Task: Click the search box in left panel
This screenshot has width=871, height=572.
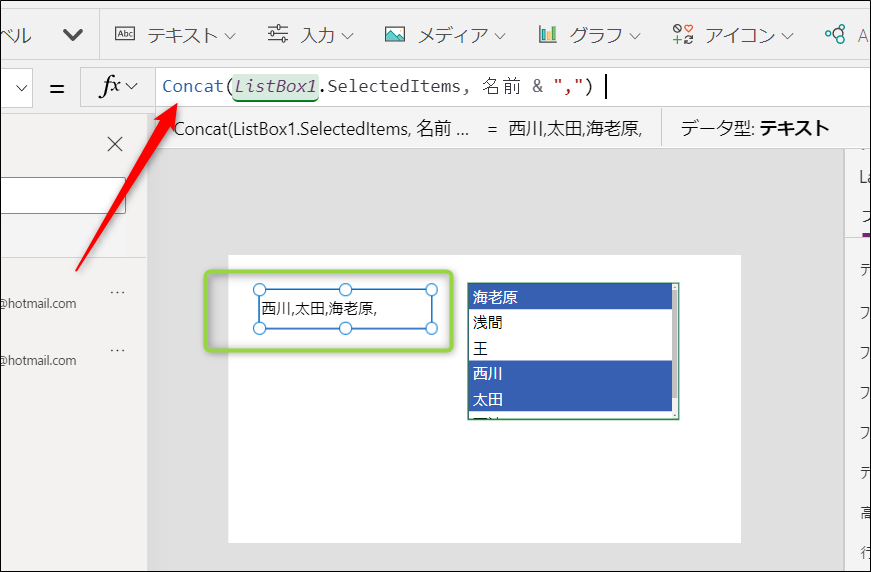Action: click(62, 195)
